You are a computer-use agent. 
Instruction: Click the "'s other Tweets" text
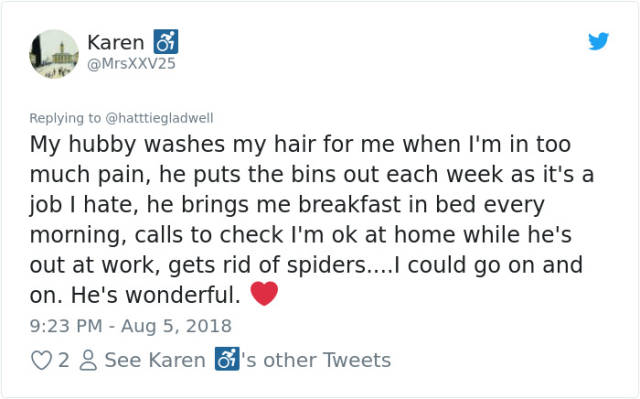[x=316, y=360]
